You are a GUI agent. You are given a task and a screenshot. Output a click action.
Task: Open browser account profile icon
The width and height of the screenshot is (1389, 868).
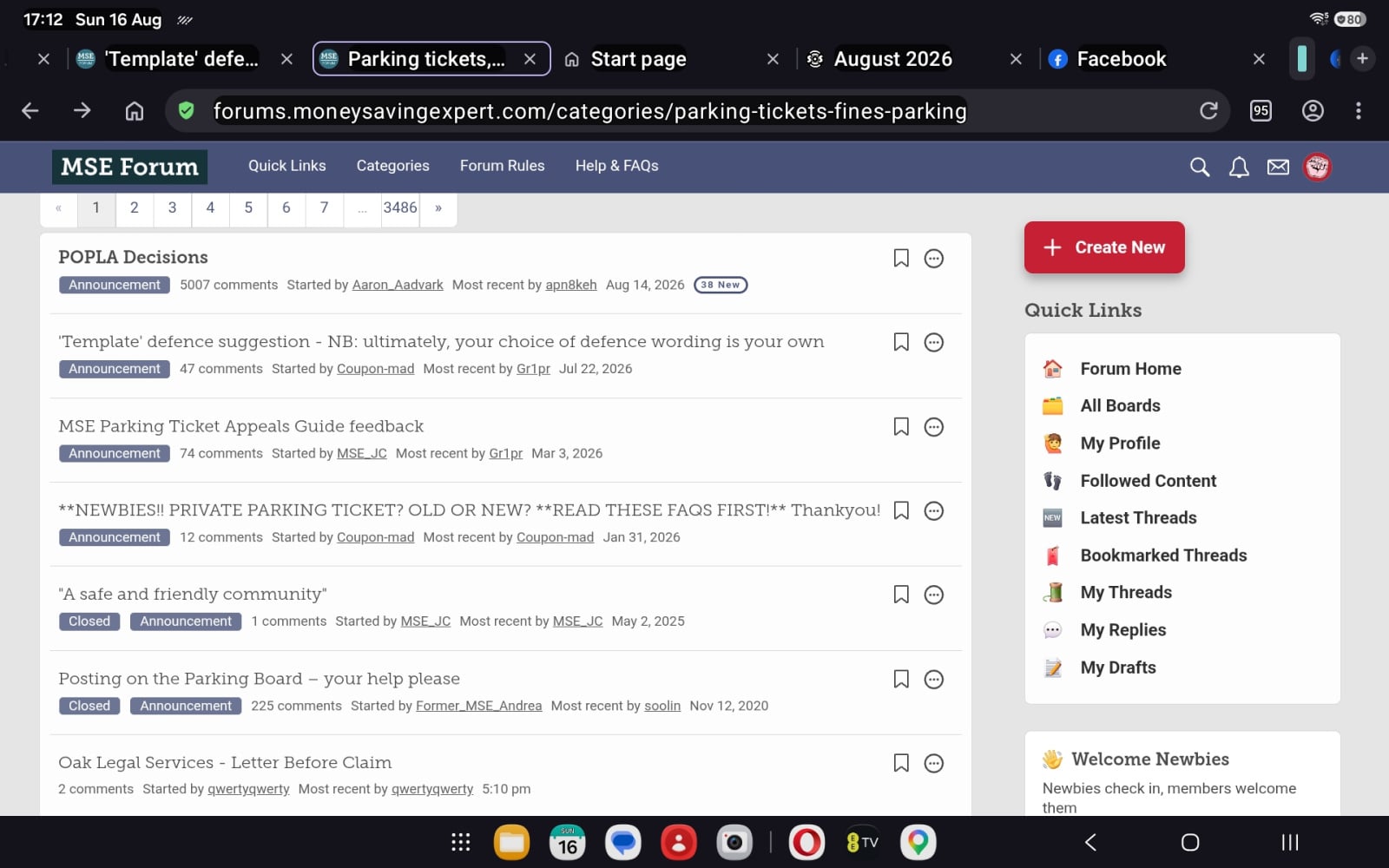pos(1313,110)
